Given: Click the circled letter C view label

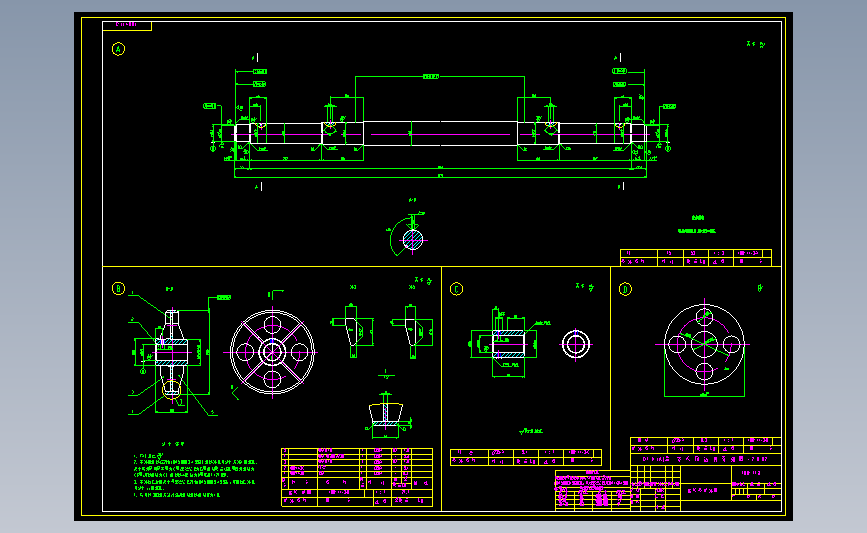Looking at the screenshot, I should tap(457, 289).
